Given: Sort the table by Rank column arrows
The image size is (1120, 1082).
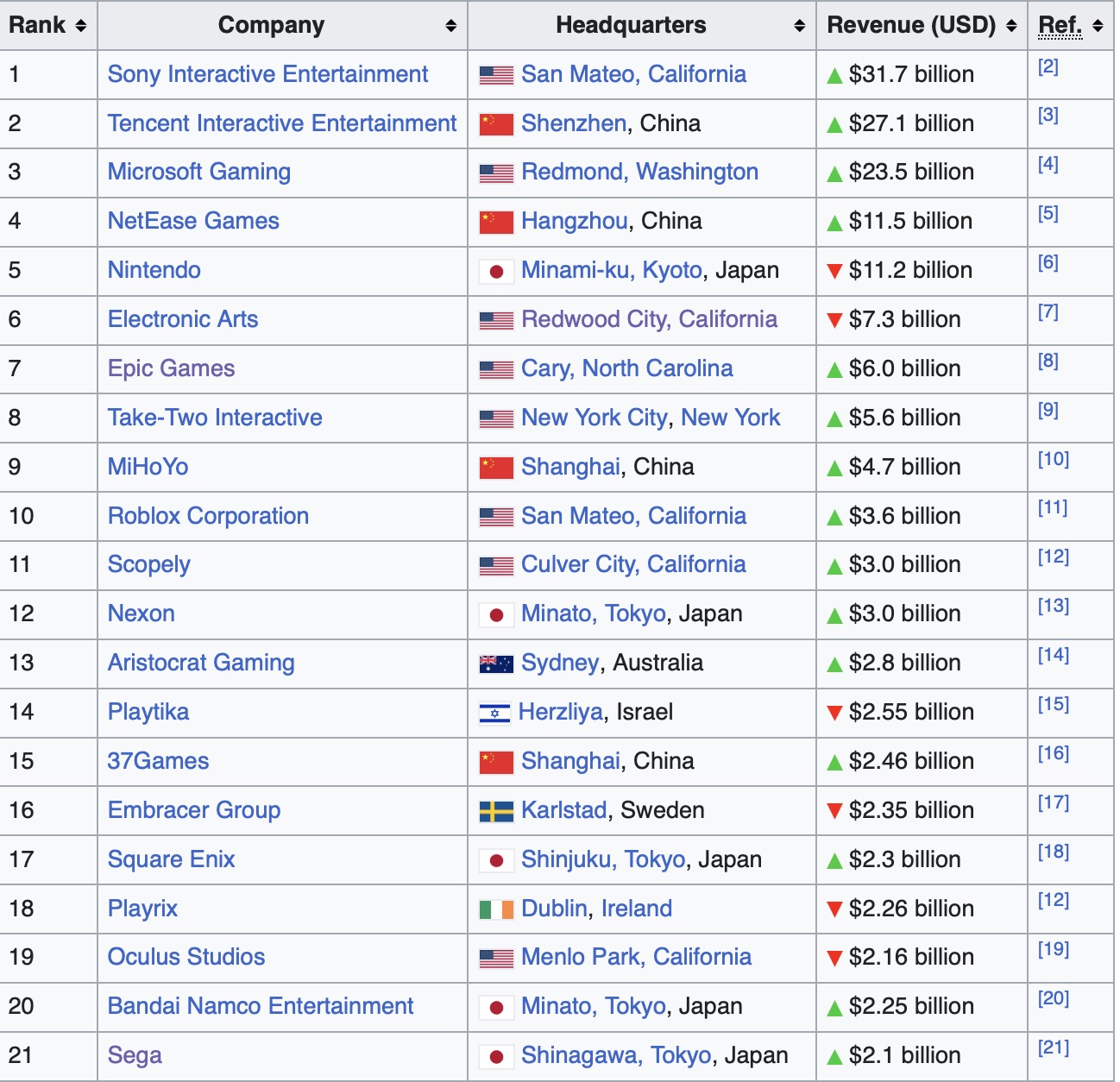Looking at the screenshot, I should click(x=80, y=26).
